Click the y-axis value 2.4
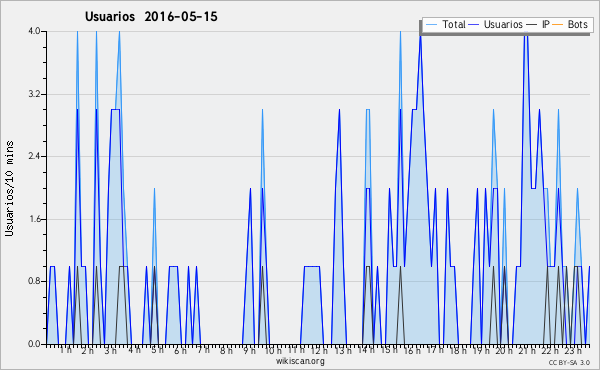Screen dimensions: 600x370 34,156
